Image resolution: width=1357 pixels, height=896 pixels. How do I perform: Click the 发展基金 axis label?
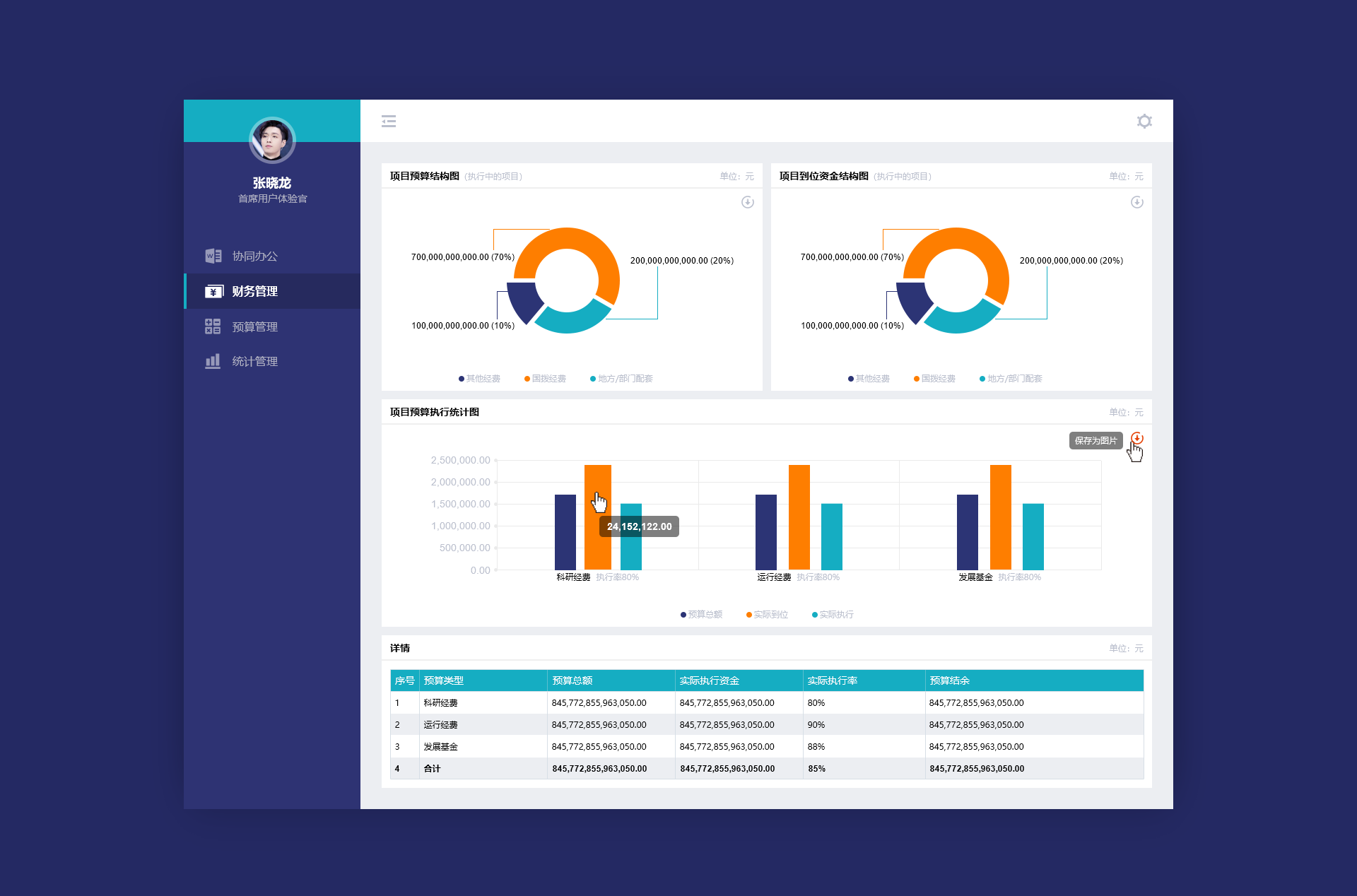(x=975, y=577)
